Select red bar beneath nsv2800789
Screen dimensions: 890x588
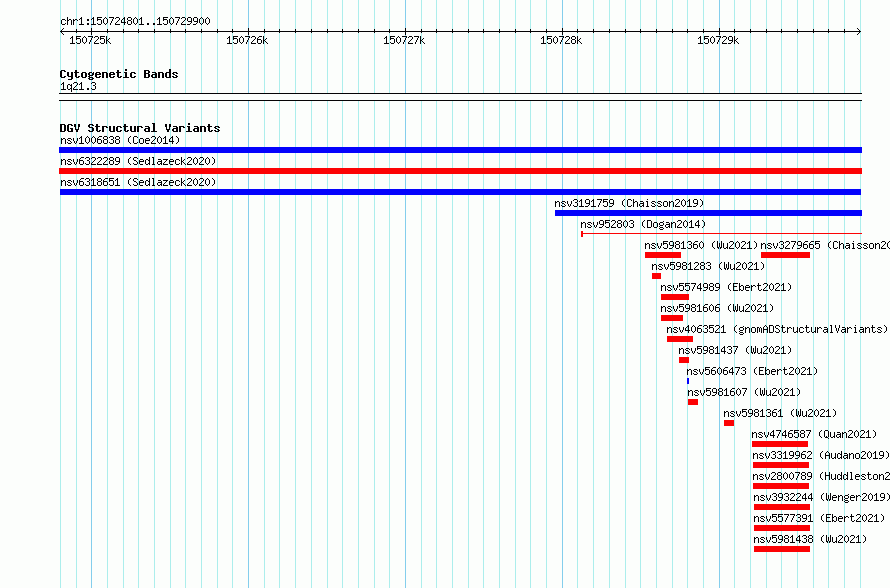[x=781, y=486]
